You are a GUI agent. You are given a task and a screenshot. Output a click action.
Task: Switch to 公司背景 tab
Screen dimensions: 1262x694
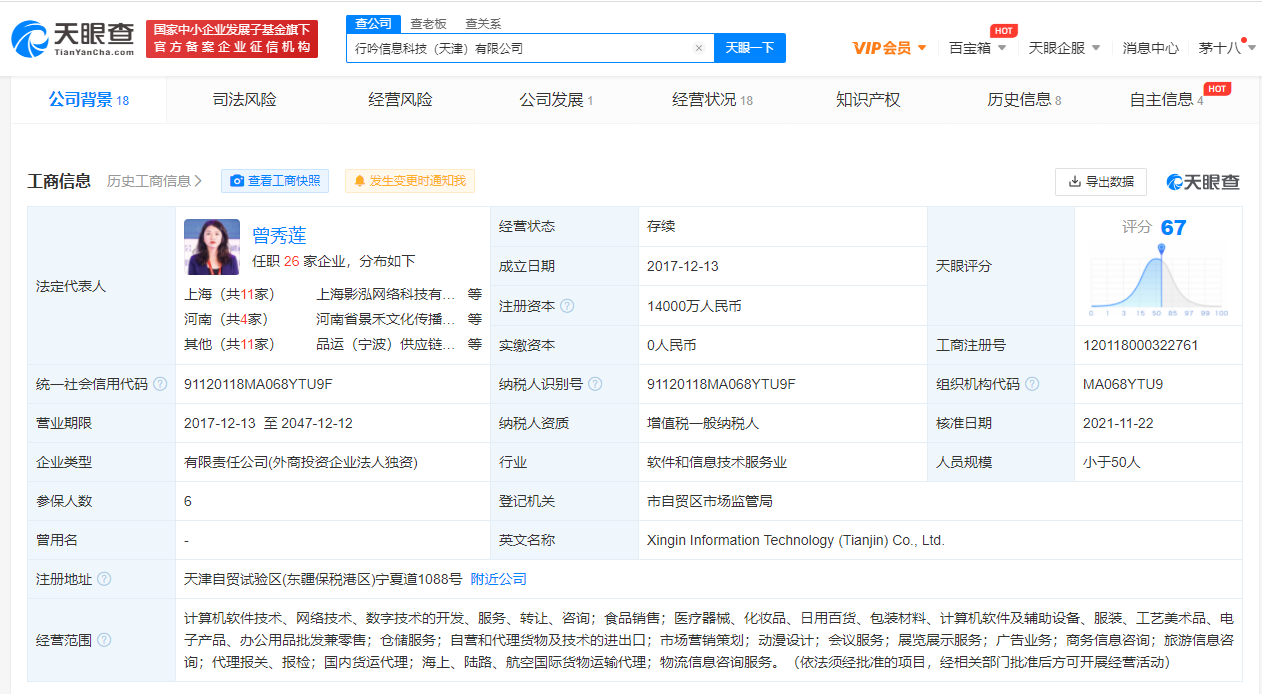[x=89, y=100]
